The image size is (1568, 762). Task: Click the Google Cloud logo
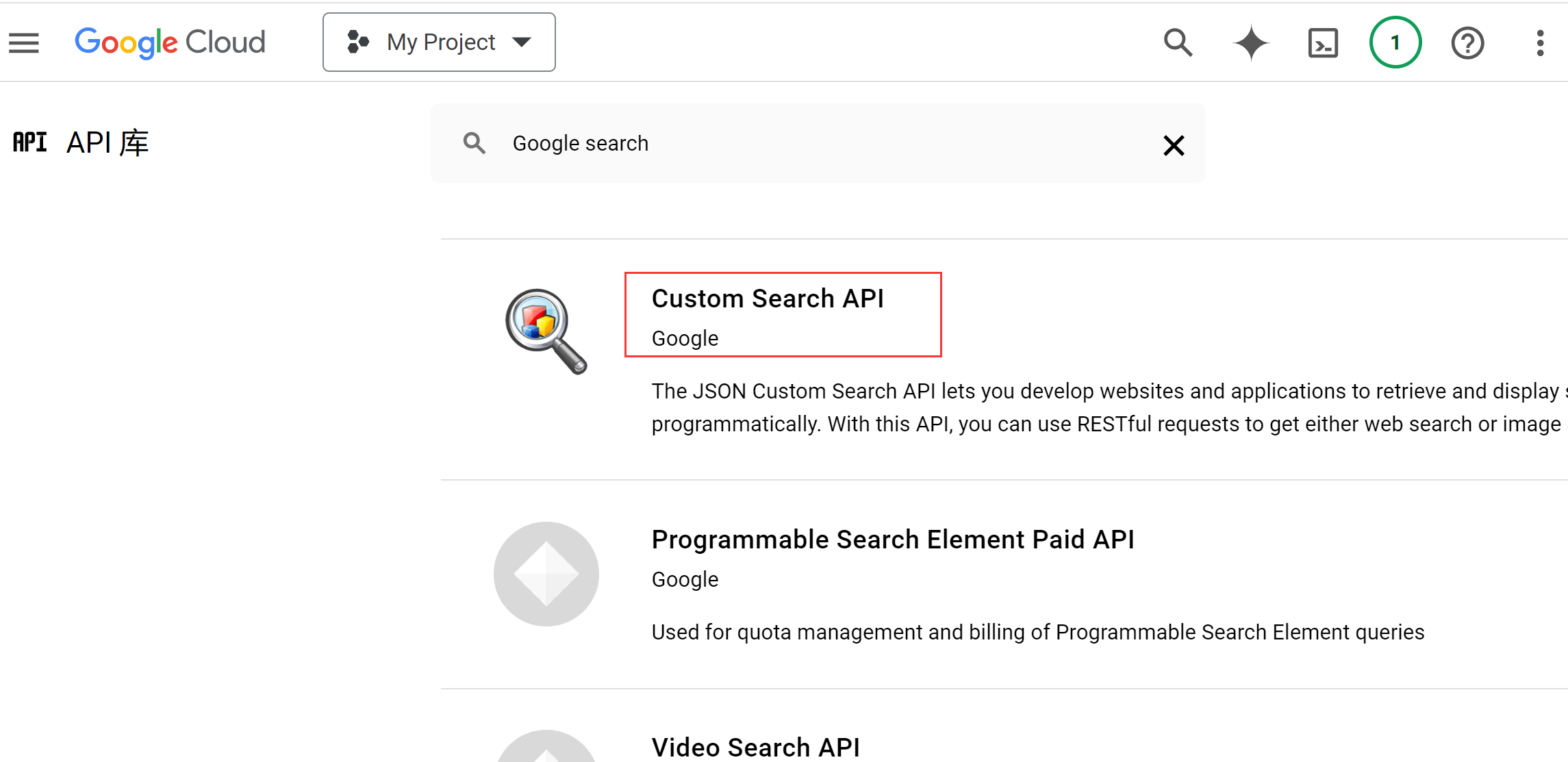[x=170, y=42]
